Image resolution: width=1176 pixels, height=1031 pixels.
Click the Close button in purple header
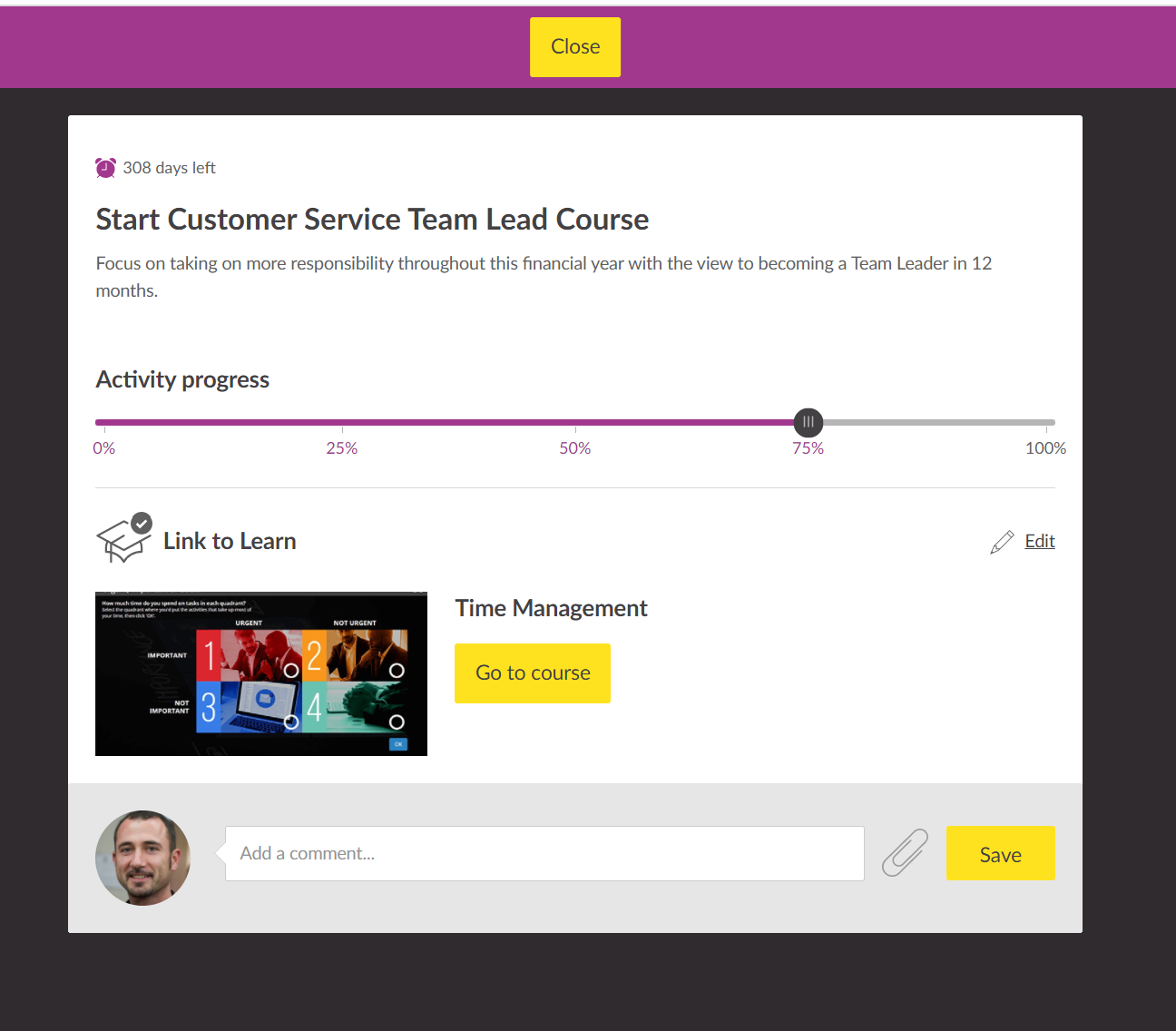point(575,47)
